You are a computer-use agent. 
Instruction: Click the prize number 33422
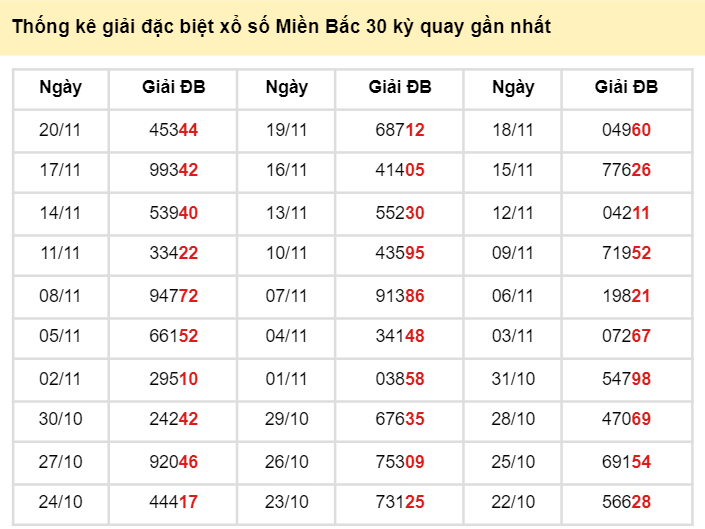pyautogui.click(x=173, y=253)
